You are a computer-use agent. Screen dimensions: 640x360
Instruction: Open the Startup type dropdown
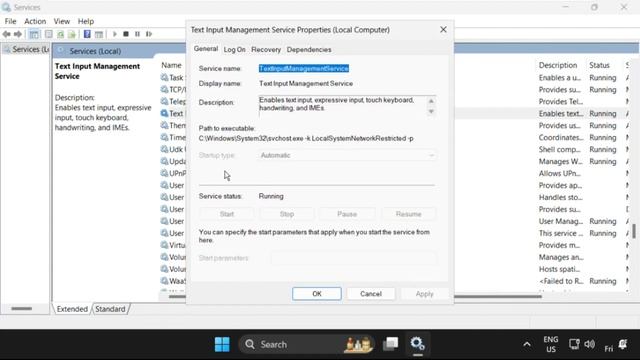coord(347,156)
